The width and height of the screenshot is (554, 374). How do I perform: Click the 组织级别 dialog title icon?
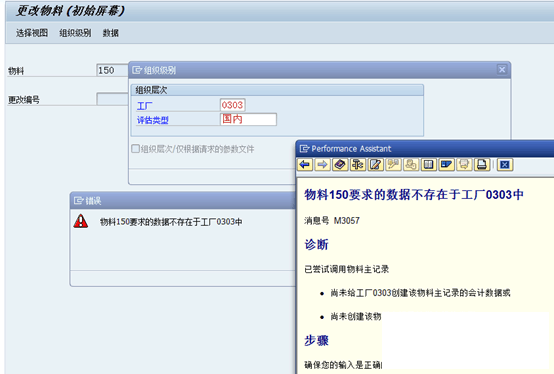pos(137,70)
